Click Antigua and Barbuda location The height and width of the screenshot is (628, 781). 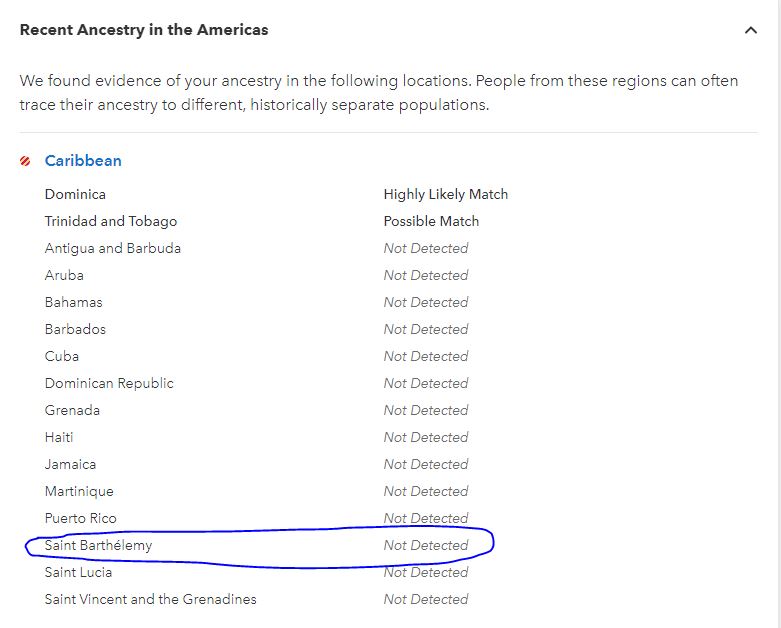113,248
